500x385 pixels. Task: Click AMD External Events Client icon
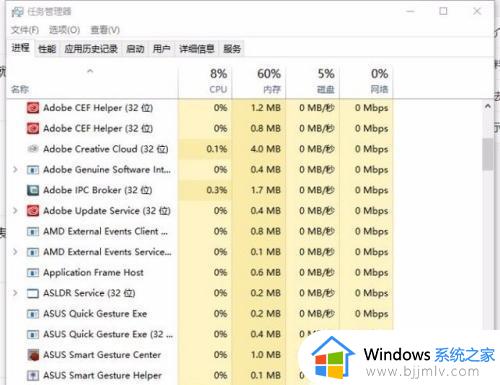(33, 231)
